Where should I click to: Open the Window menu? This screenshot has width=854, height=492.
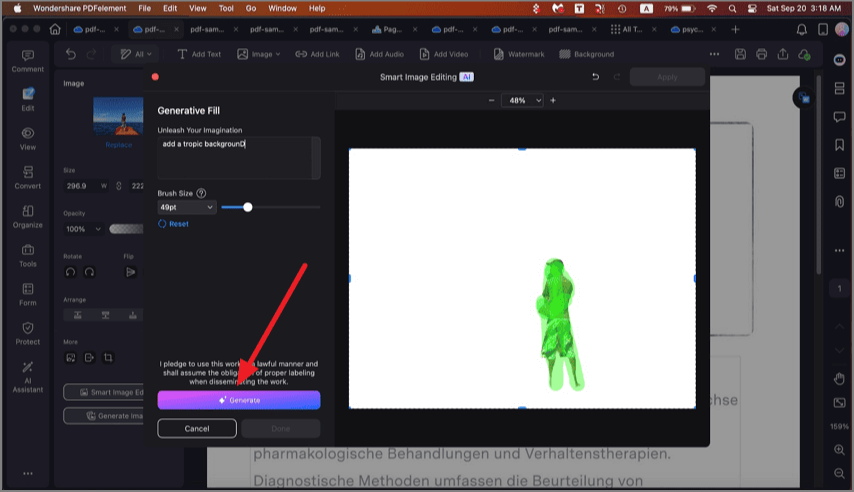(282, 8)
